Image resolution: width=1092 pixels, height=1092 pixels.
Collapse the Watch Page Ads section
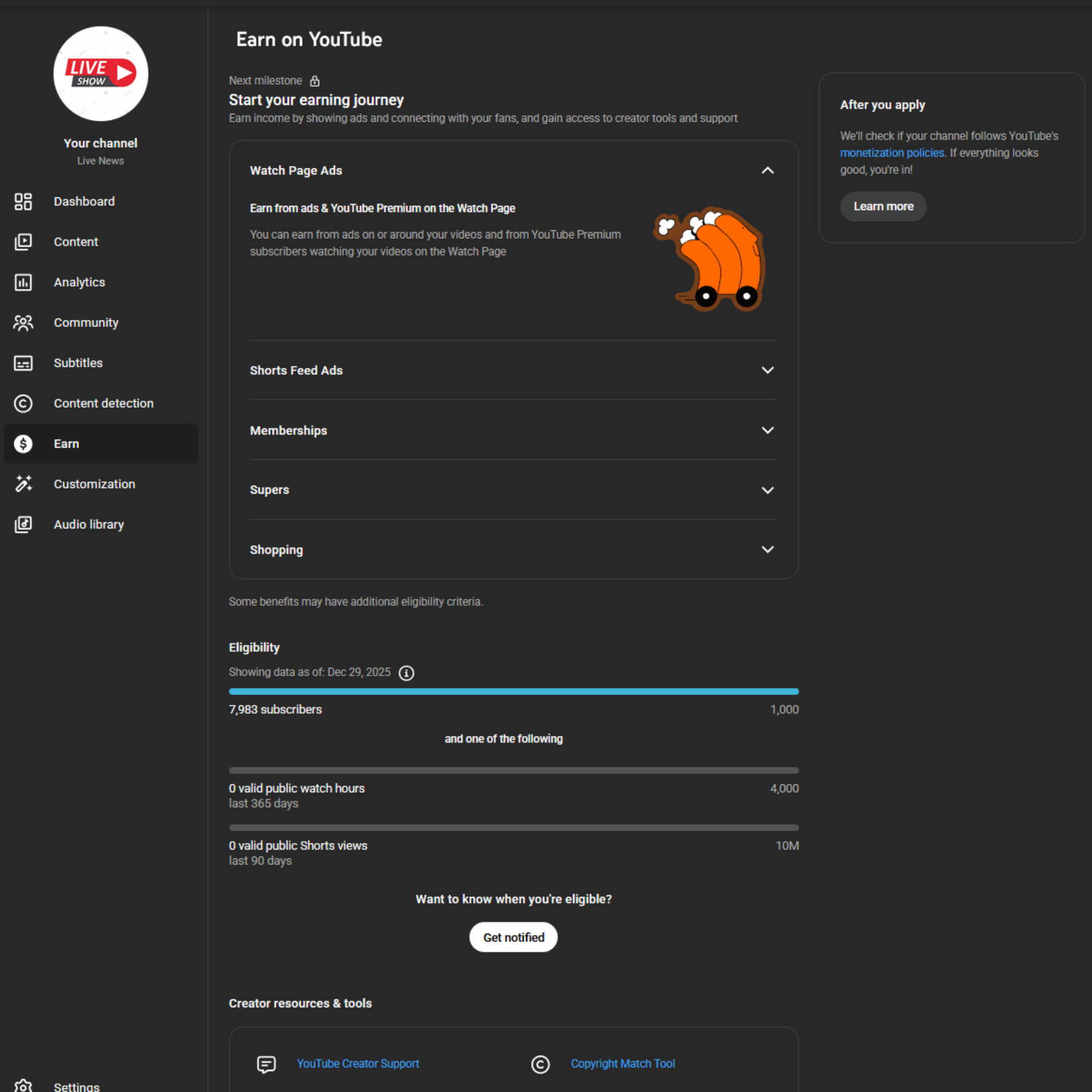[x=767, y=171]
